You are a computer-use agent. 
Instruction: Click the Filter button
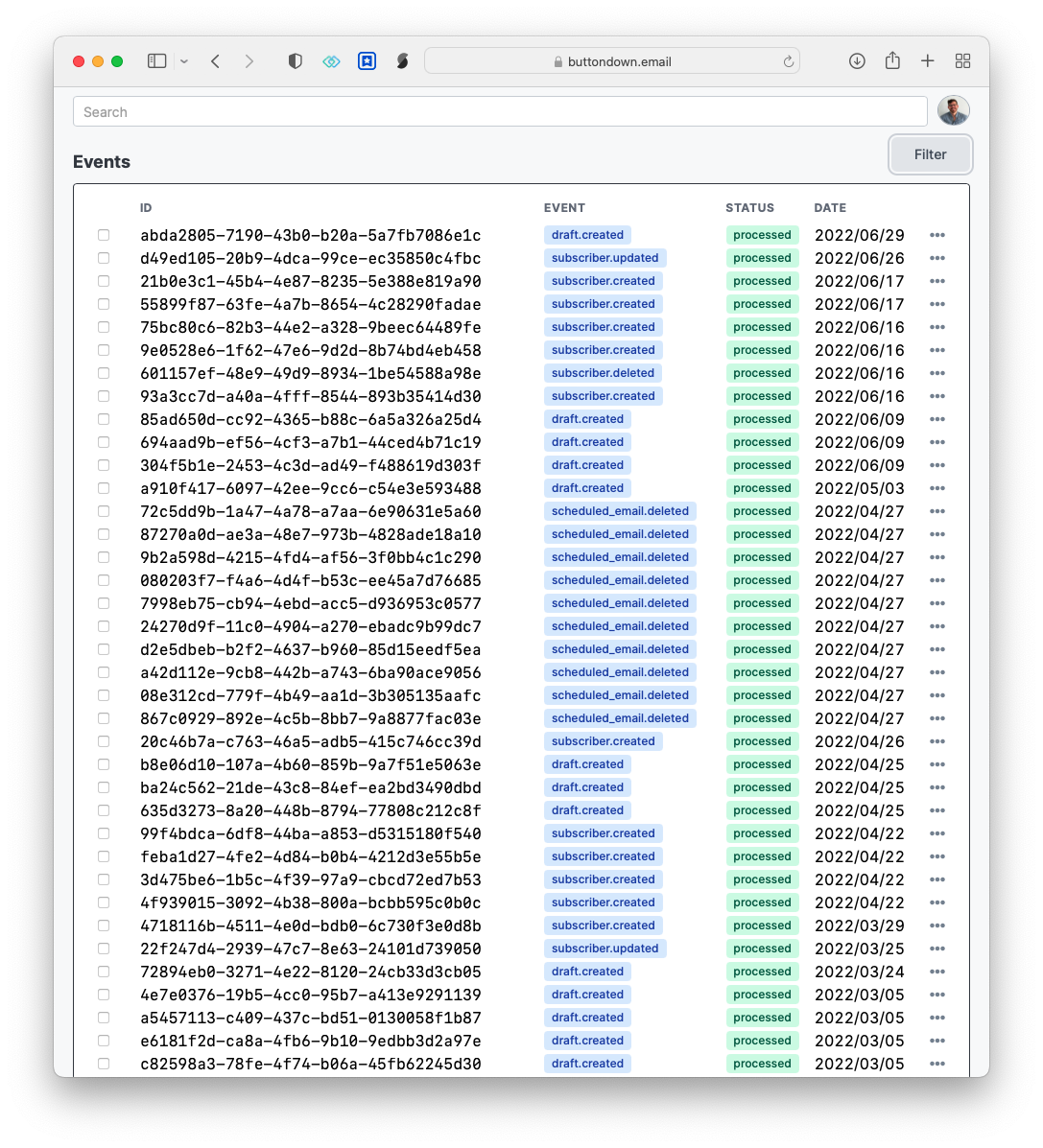coord(930,154)
